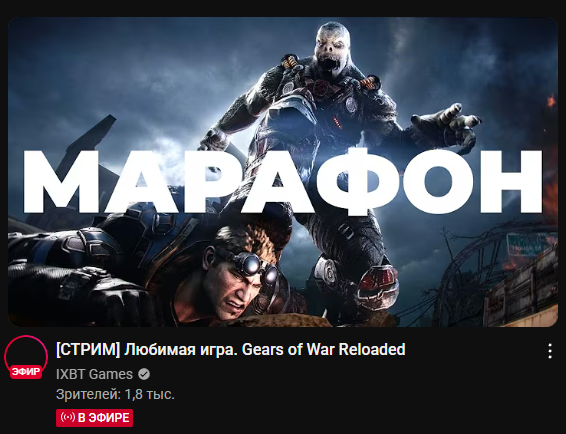Click the monster's outstretched hand
Image resolution: width=566 pixels, height=434 pixels.
(x=448, y=123)
